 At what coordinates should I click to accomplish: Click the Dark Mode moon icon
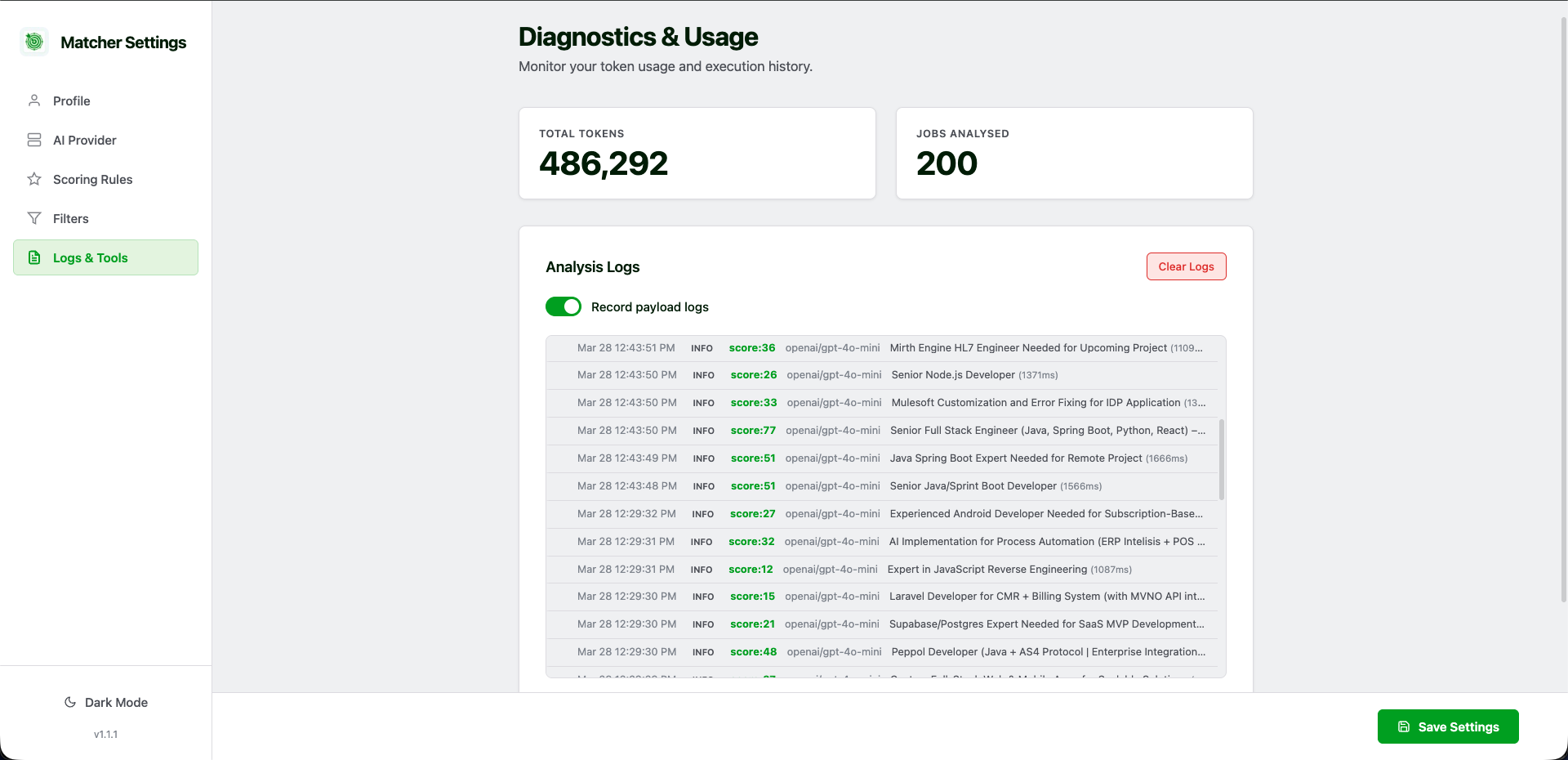pos(70,702)
